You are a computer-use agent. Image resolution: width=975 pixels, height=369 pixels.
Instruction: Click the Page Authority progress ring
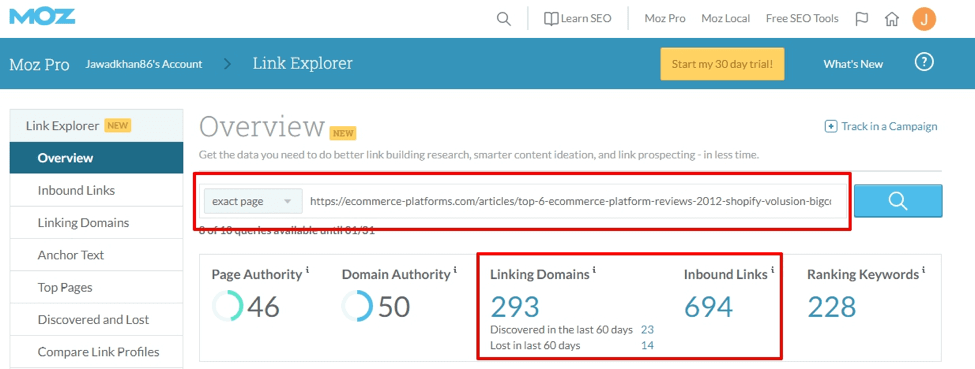click(x=228, y=307)
